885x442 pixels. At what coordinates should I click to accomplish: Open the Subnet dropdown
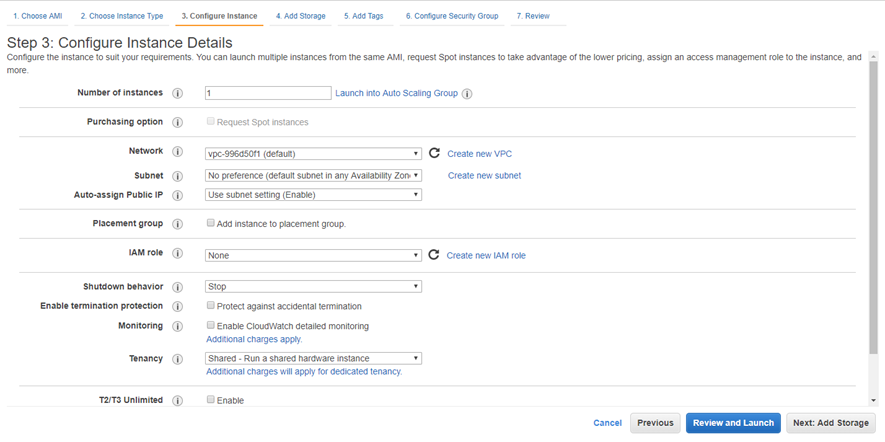(x=313, y=175)
